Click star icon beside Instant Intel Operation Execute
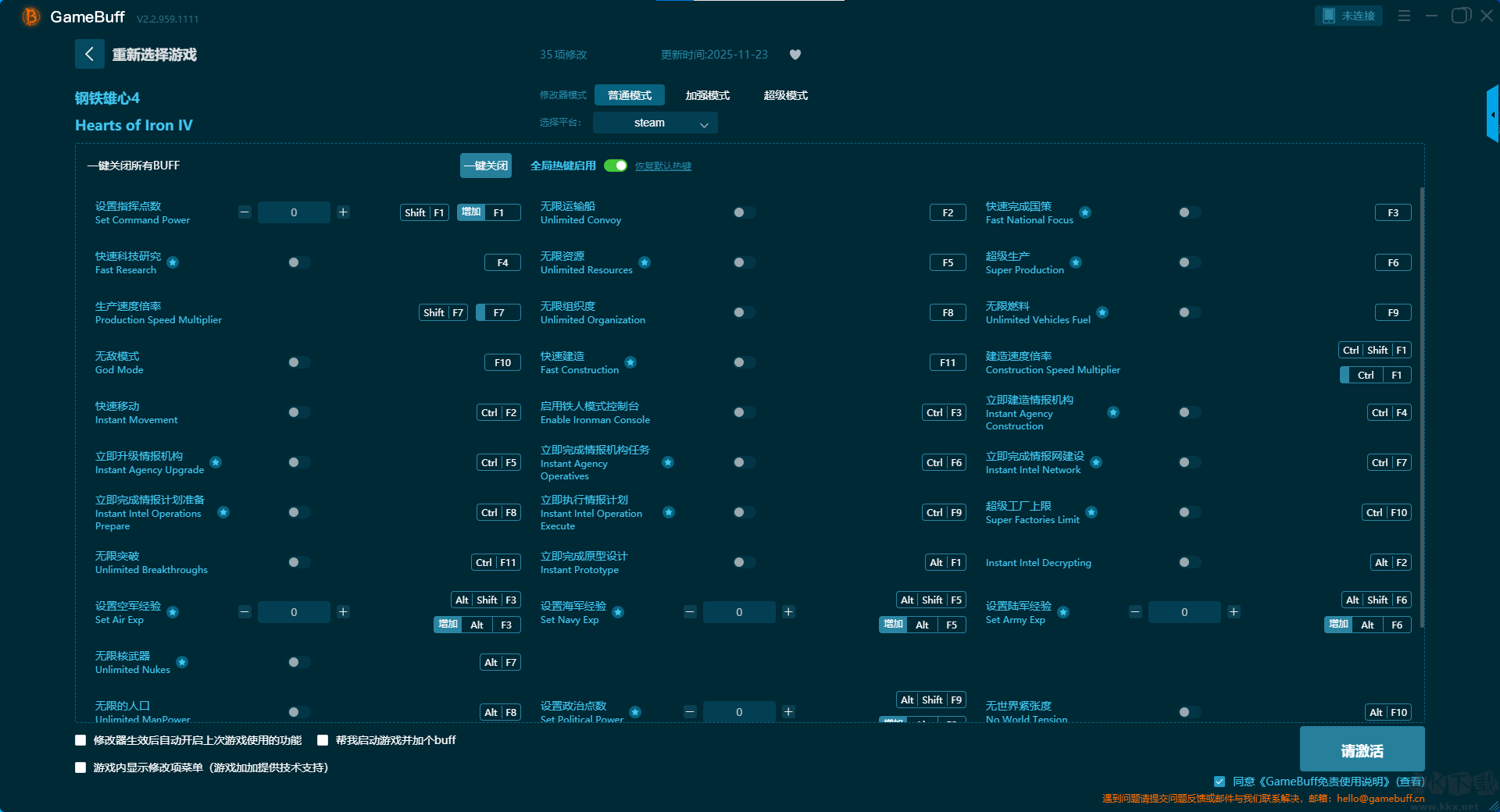 (x=669, y=512)
